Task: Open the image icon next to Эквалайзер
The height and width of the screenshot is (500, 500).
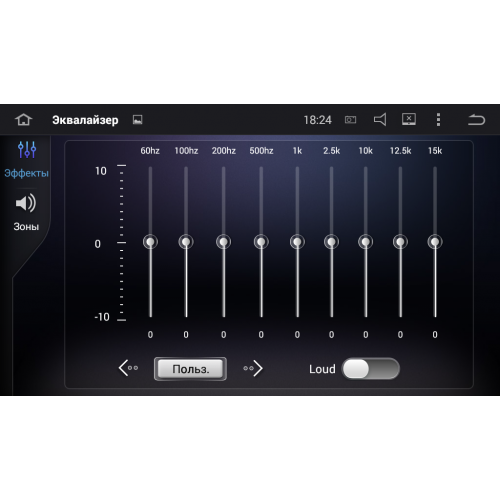Action: [137, 120]
